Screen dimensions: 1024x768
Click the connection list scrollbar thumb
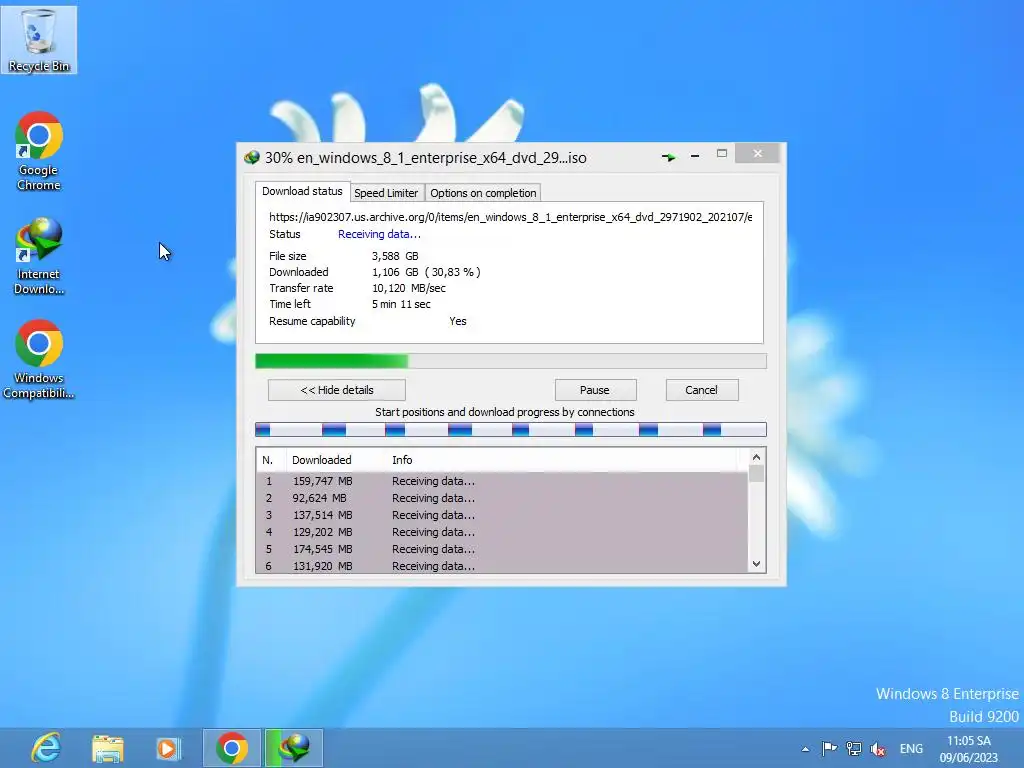click(x=756, y=473)
